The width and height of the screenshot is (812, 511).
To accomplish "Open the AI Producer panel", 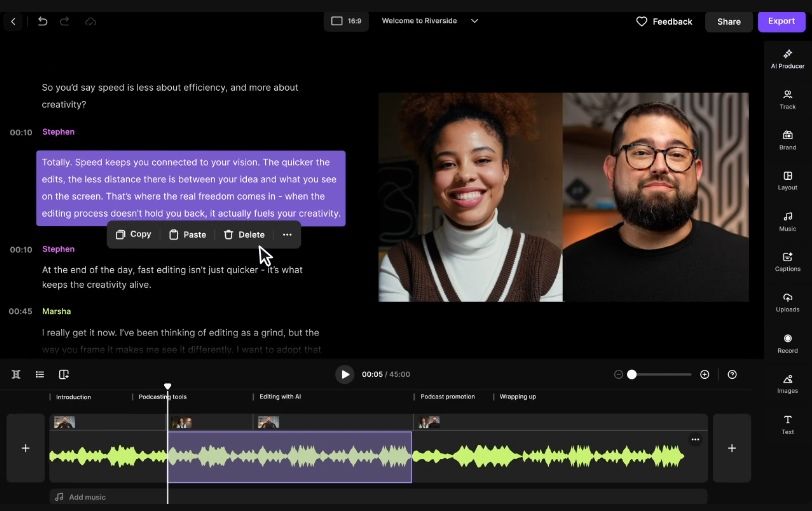I will (787, 58).
